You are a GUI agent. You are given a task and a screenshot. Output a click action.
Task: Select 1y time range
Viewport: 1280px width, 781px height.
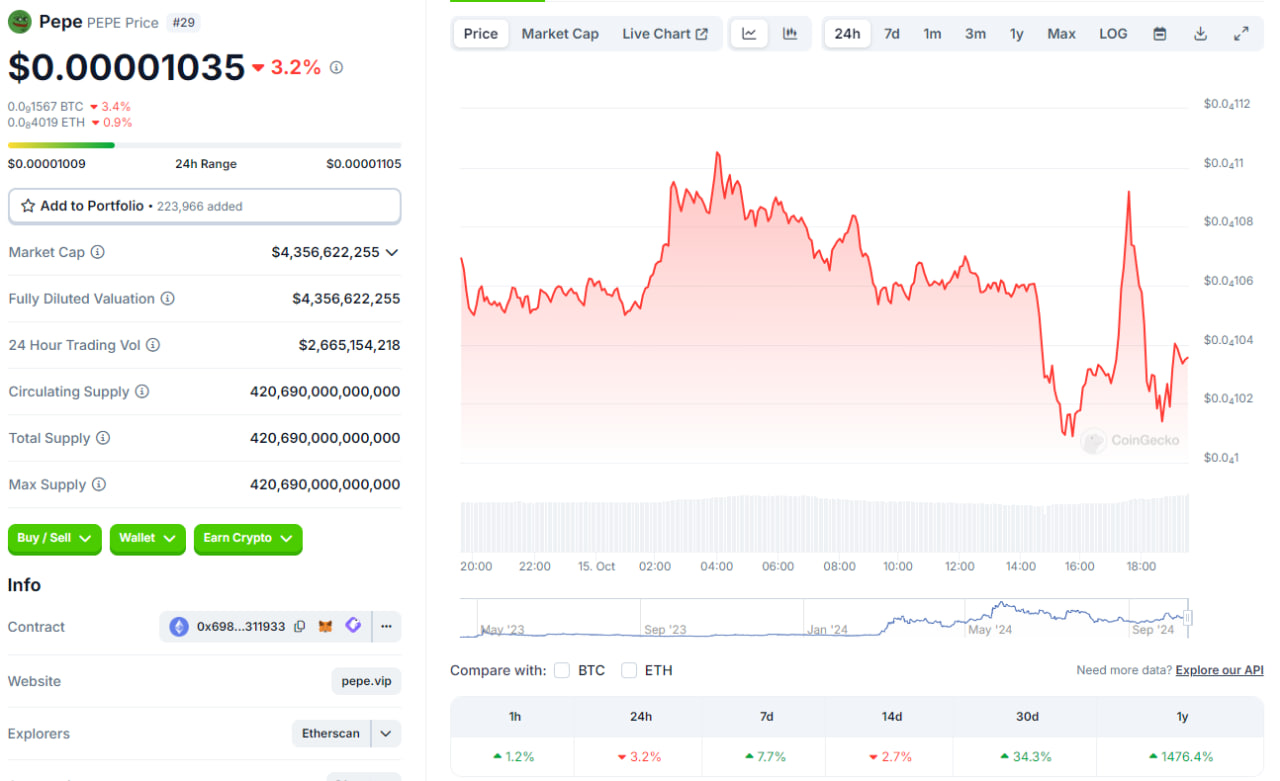pyautogui.click(x=1017, y=34)
